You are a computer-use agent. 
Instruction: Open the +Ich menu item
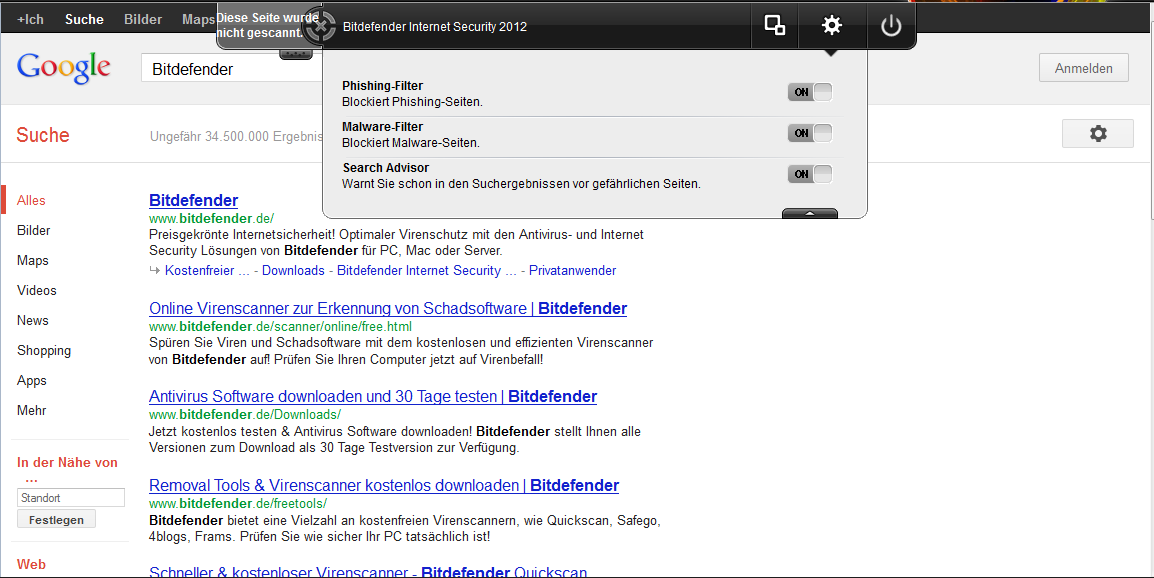pos(30,19)
